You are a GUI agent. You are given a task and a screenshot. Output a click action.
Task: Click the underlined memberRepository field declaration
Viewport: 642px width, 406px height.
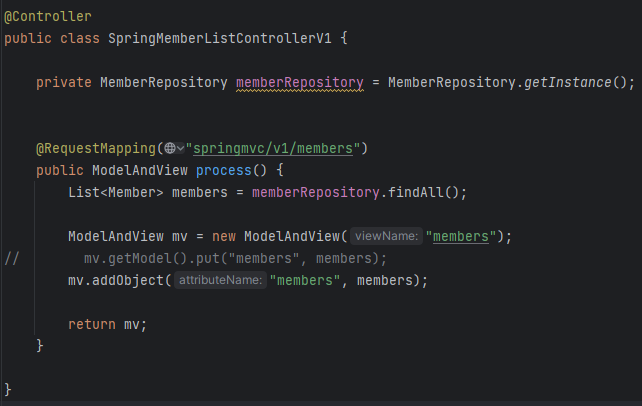(x=300, y=83)
